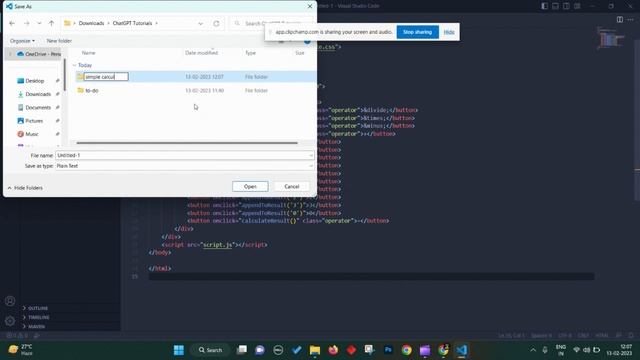Open Downloads quick access location

(x=38, y=94)
